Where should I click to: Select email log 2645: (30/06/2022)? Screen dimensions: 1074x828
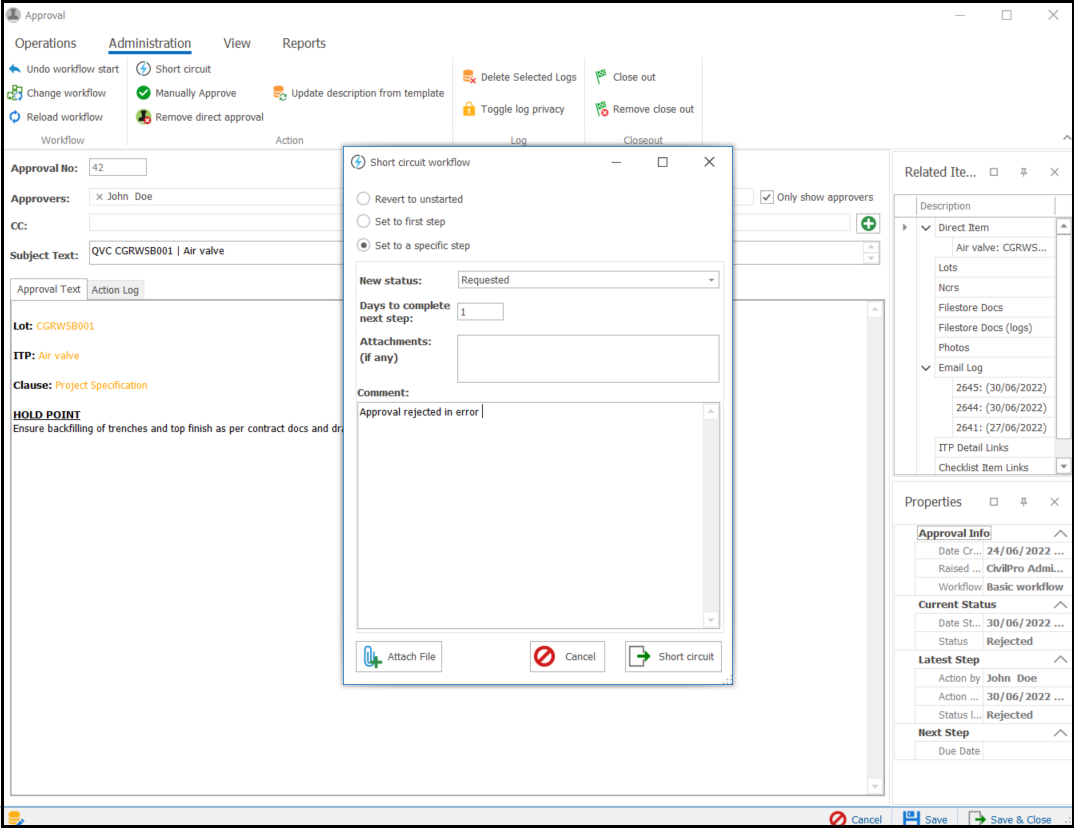coord(1001,388)
